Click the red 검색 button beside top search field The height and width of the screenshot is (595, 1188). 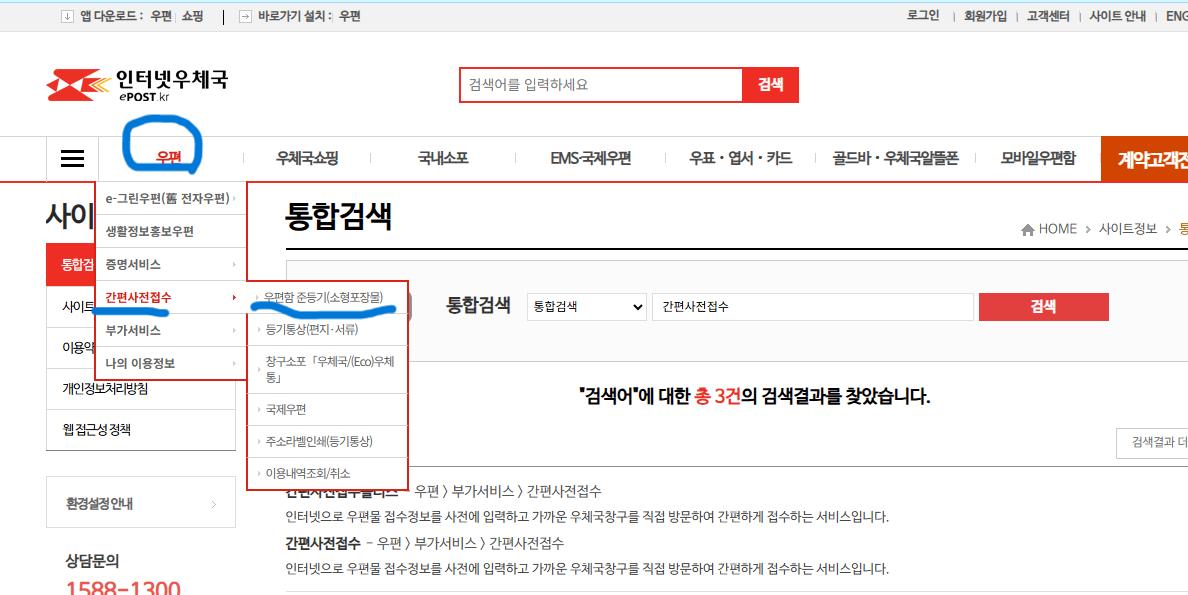pyautogui.click(x=771, y=85)
